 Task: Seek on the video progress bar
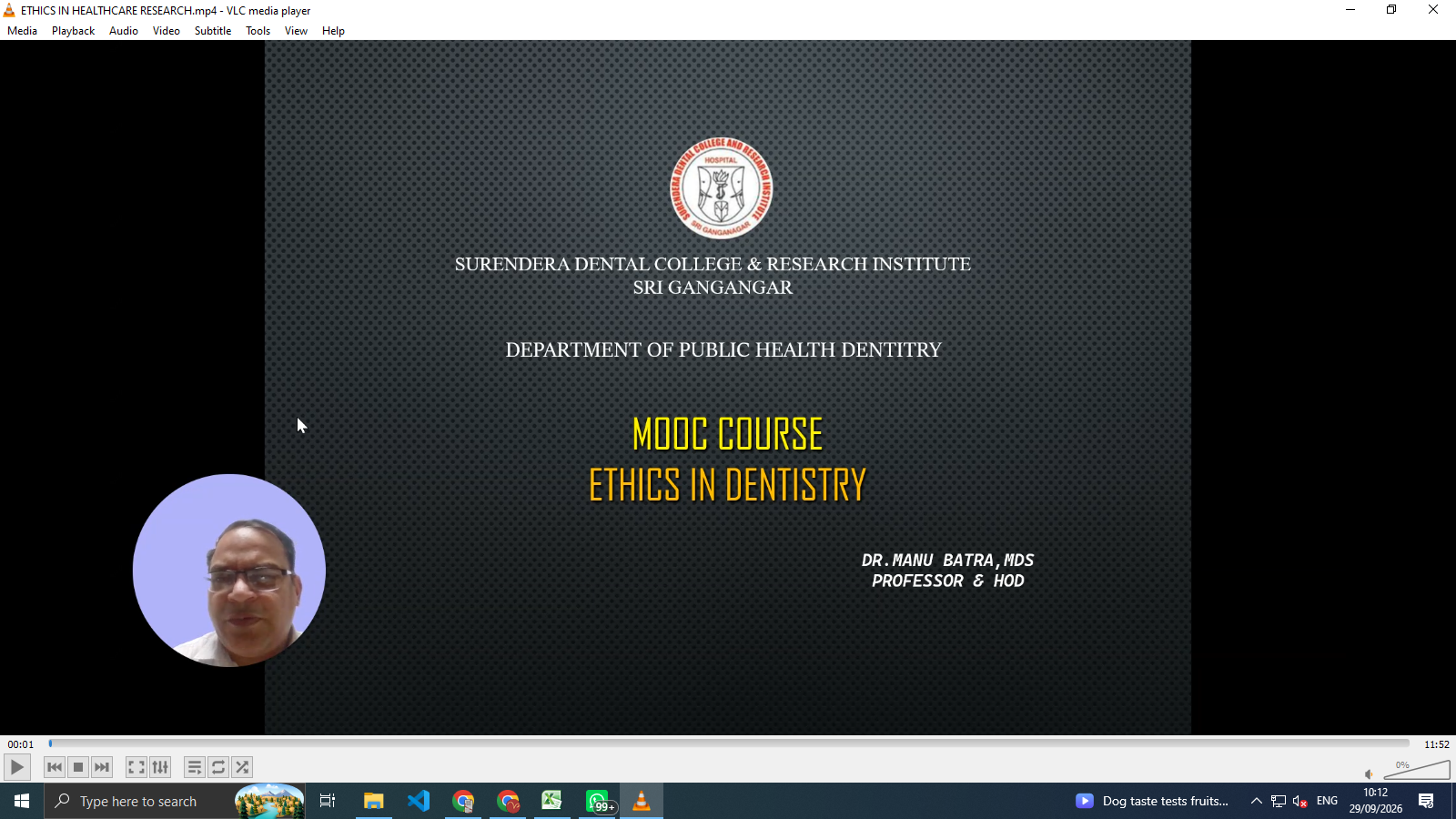728,743
